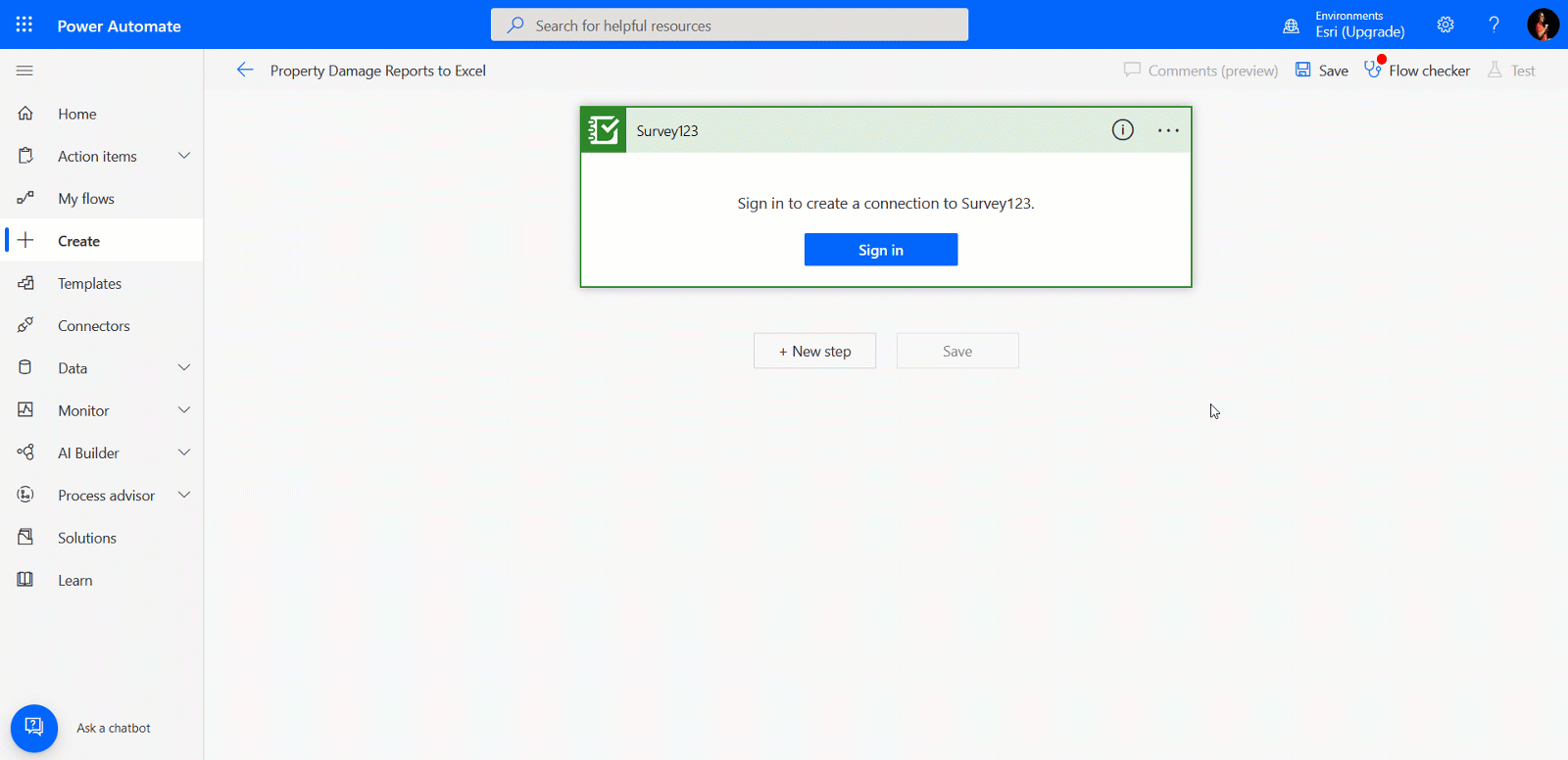This screenshot has width=1568, height=760.
Task: Add a step with + New step
Action: coord(814,351)
